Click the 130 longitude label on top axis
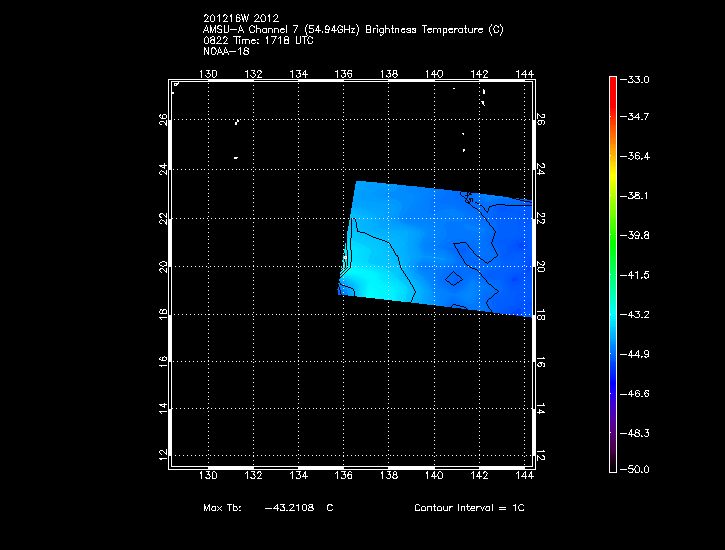The image size is (725, 550). point(208,74)
